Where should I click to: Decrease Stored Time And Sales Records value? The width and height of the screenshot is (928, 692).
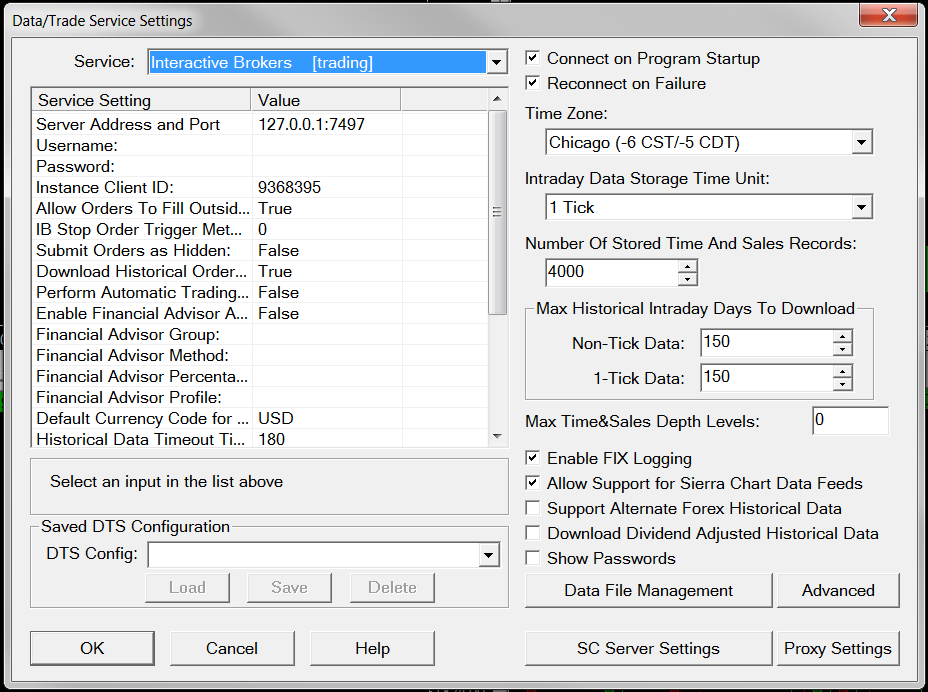[687, 279]
